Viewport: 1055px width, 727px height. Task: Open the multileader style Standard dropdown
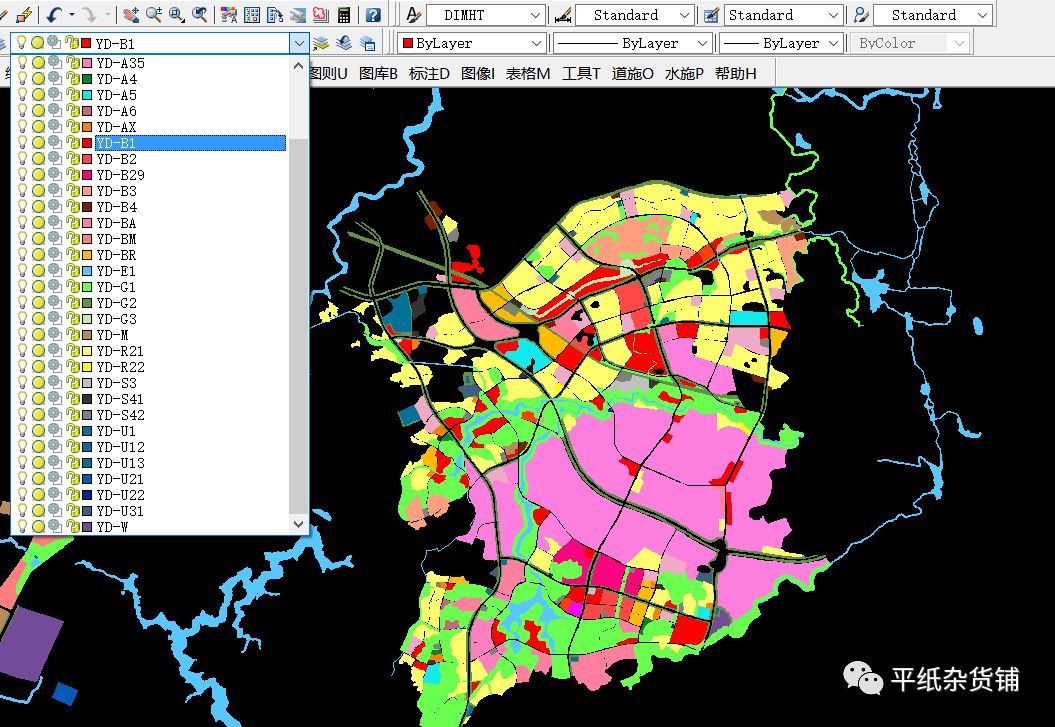point(982,15)
